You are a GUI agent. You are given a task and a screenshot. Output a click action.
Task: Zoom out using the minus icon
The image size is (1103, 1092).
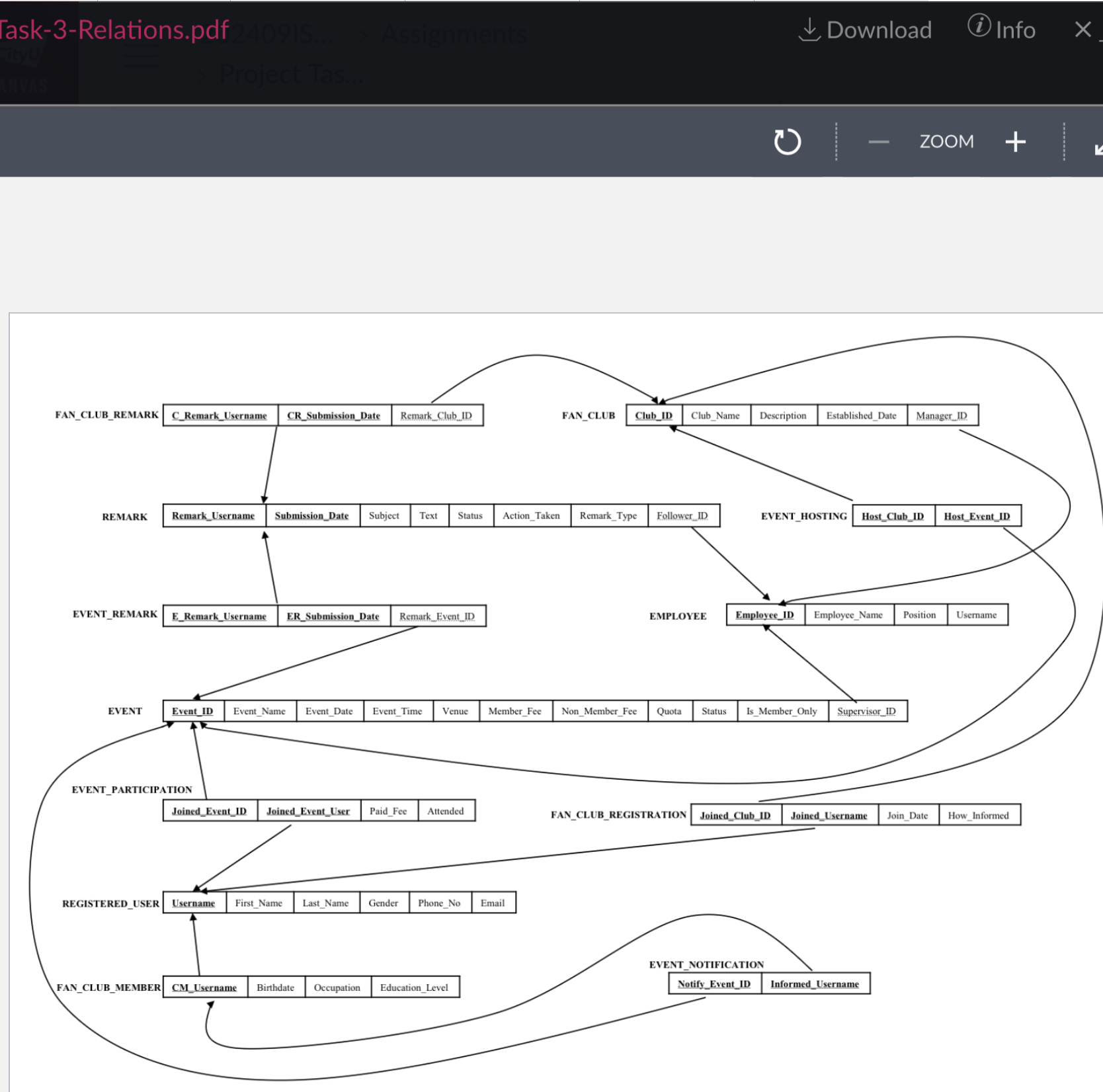pyautogui.click(x=878, y=142)
